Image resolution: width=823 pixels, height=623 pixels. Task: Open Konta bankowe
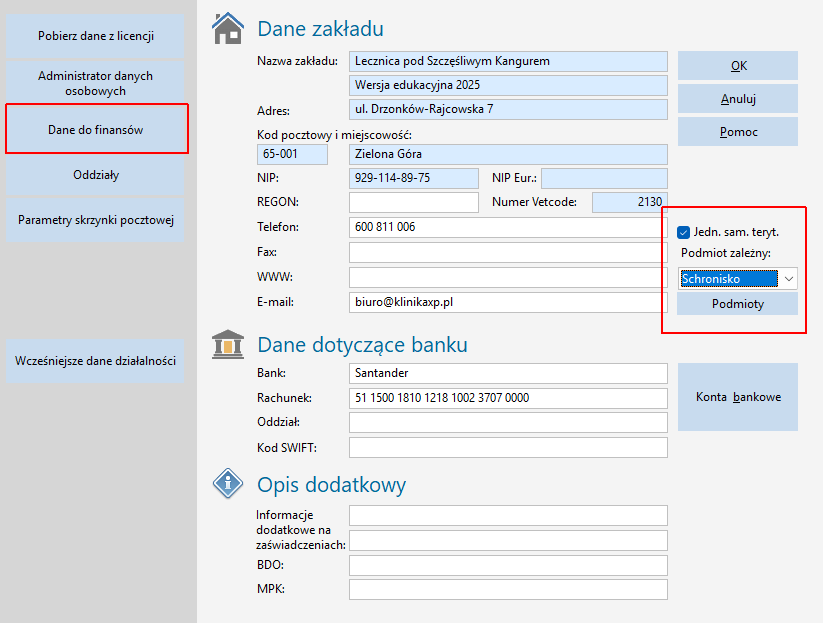point(738,397)
